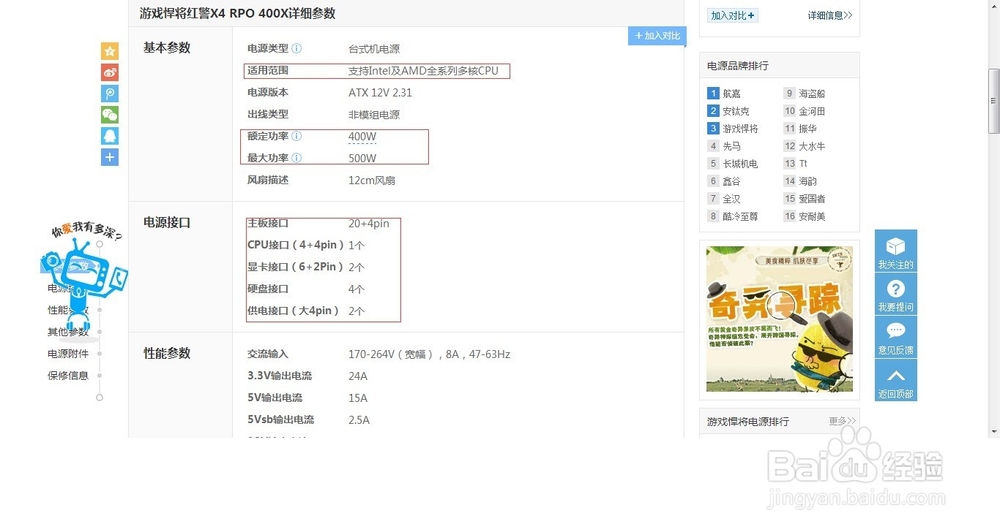The width and height of the screenshot is (1000, 532).
Task: Open brand 振华 ranked number 11
Action: coord(807,128)
